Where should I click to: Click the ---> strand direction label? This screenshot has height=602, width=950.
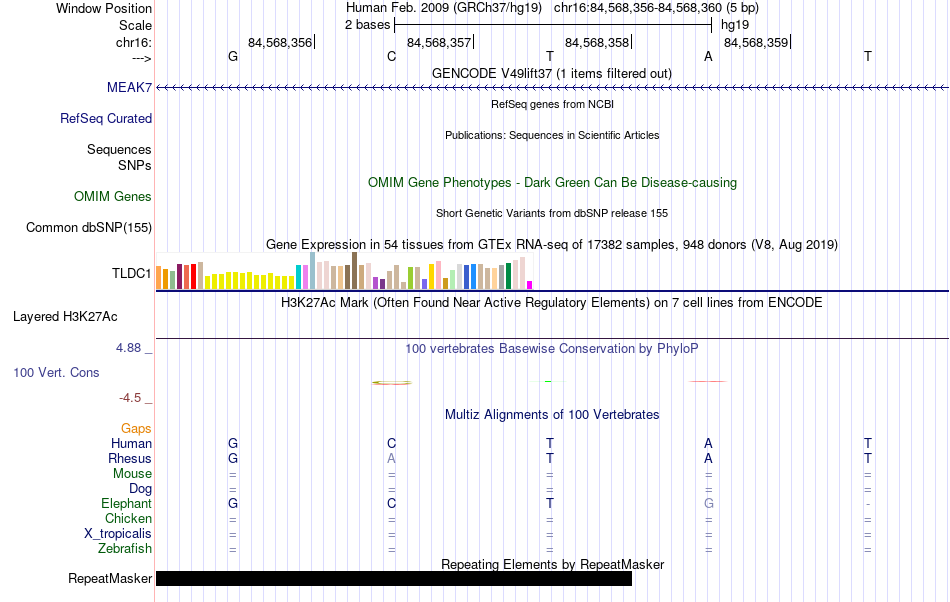pyautogui.click(x=142, y=58)
